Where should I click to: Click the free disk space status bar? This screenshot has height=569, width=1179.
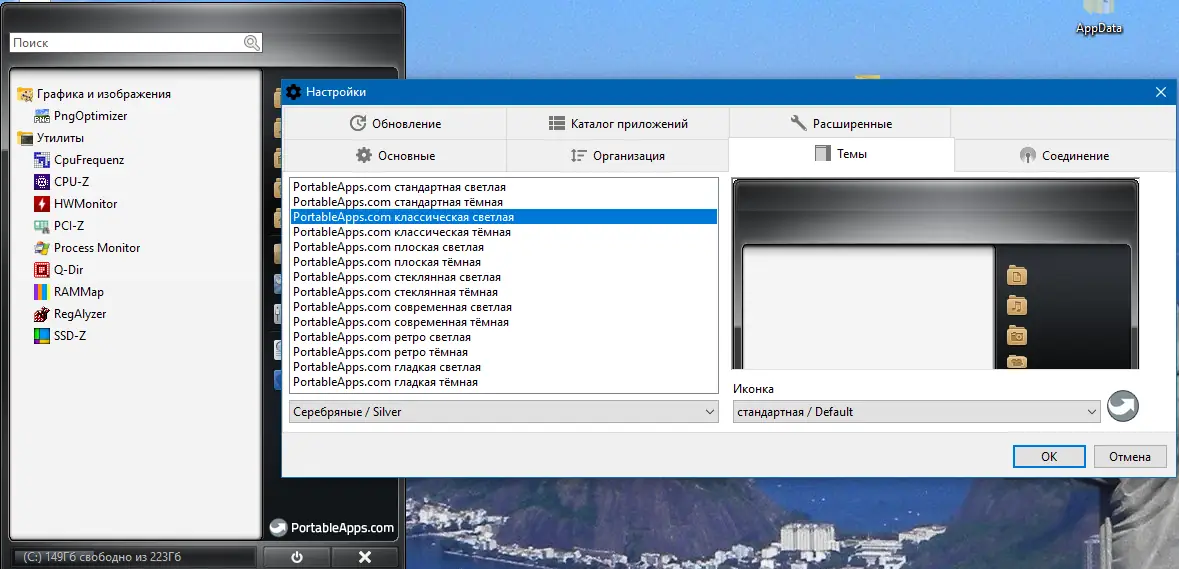pyautogui.click(x=134, y=557)
